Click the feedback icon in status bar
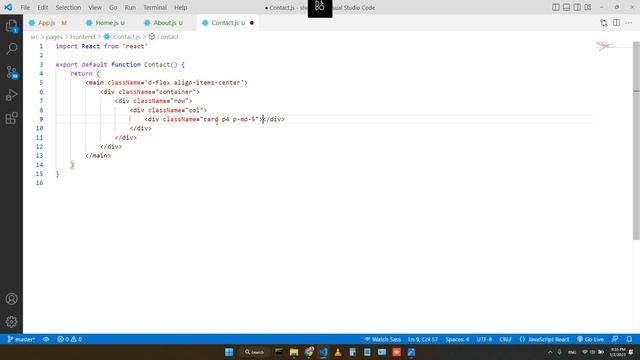This screenshot has height=360, width=640. click(x=615, y=339)
